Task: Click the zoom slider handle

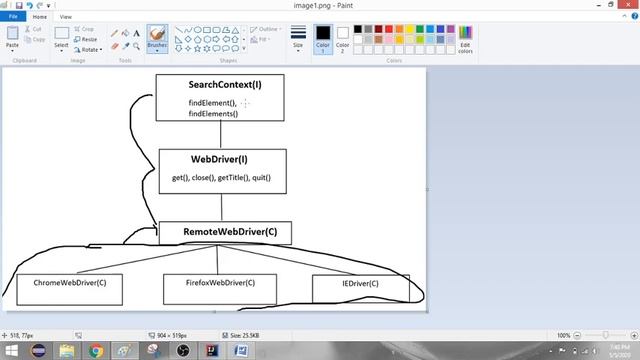Action: pyautogui.click(x=606, y=335)
